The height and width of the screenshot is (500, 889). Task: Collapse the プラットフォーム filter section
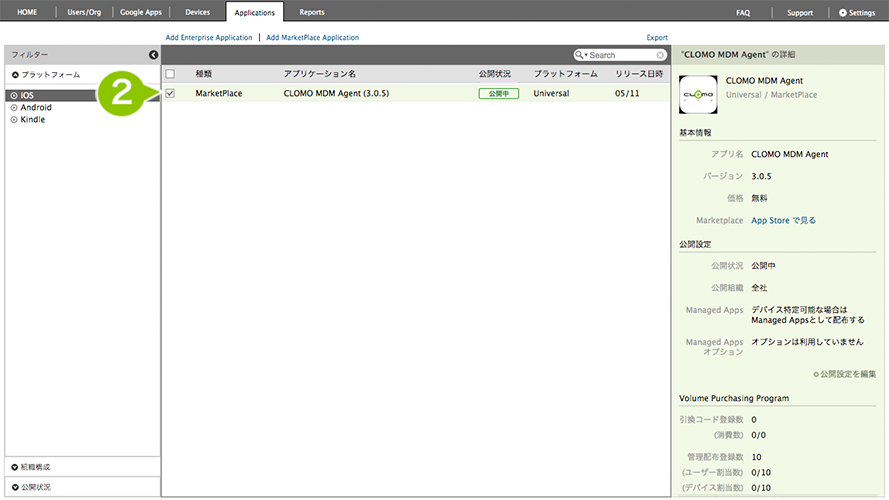(x=46, y=75)
